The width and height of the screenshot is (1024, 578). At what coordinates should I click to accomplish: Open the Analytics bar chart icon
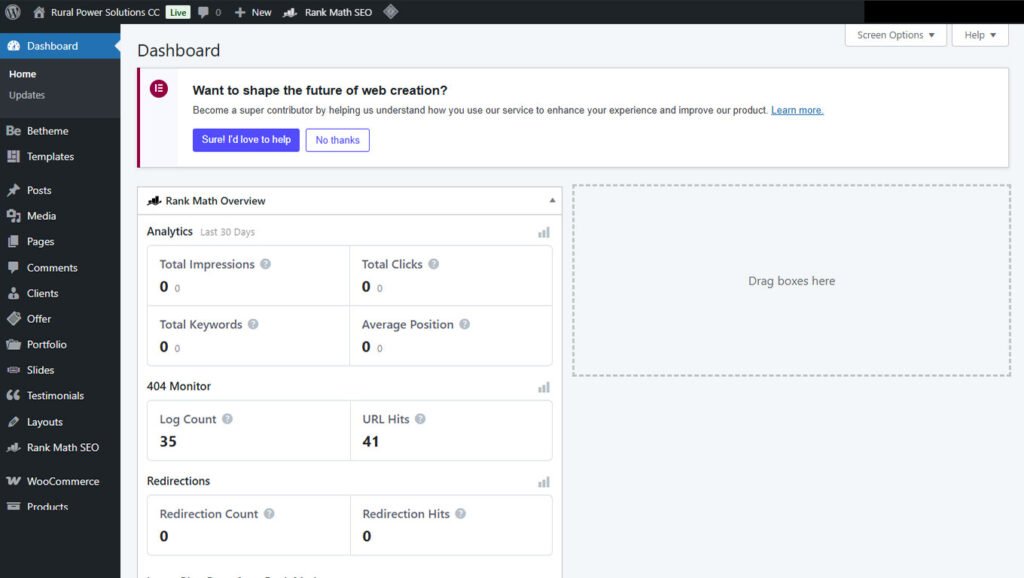(544, 232)
